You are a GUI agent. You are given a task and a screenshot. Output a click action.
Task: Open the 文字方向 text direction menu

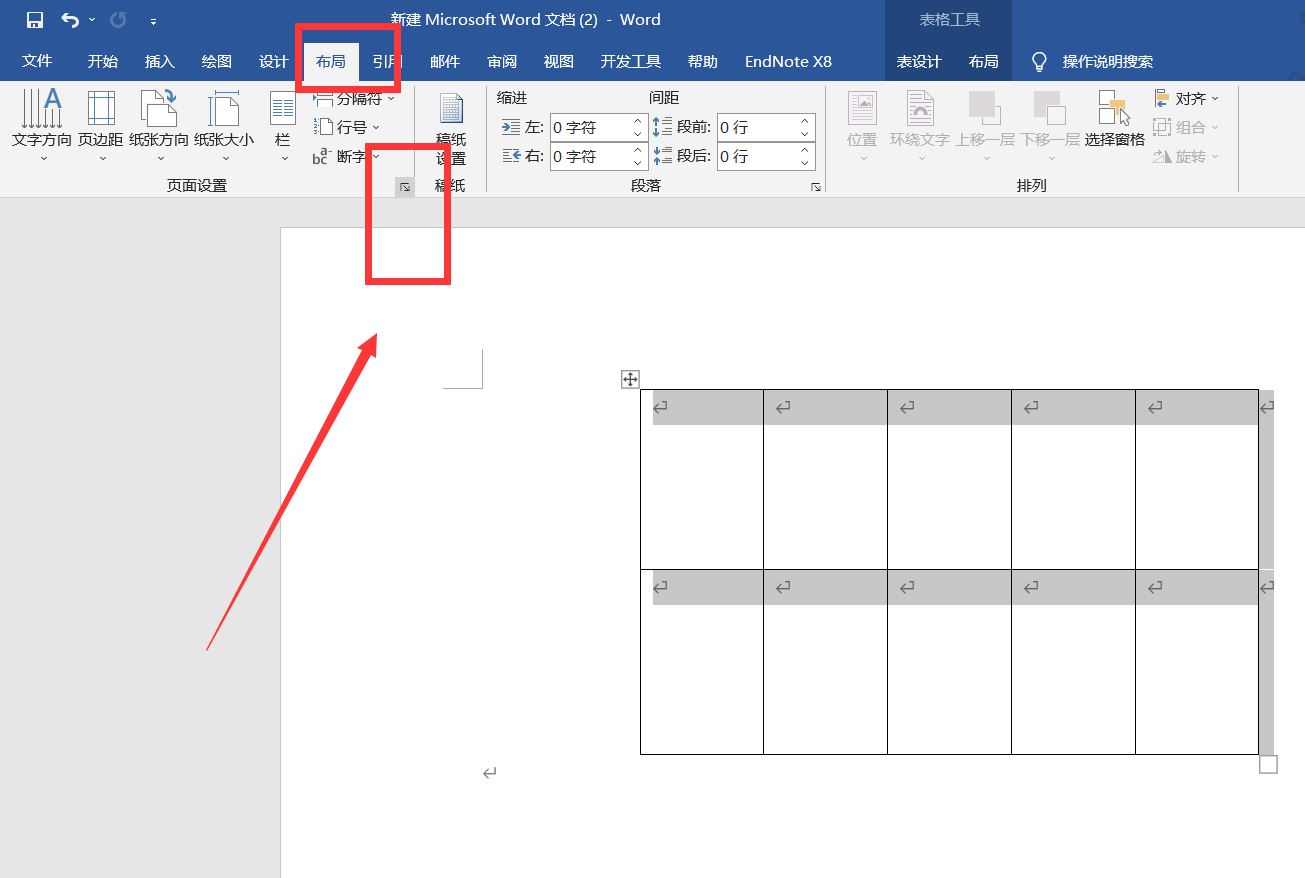[x=42, y=125]
